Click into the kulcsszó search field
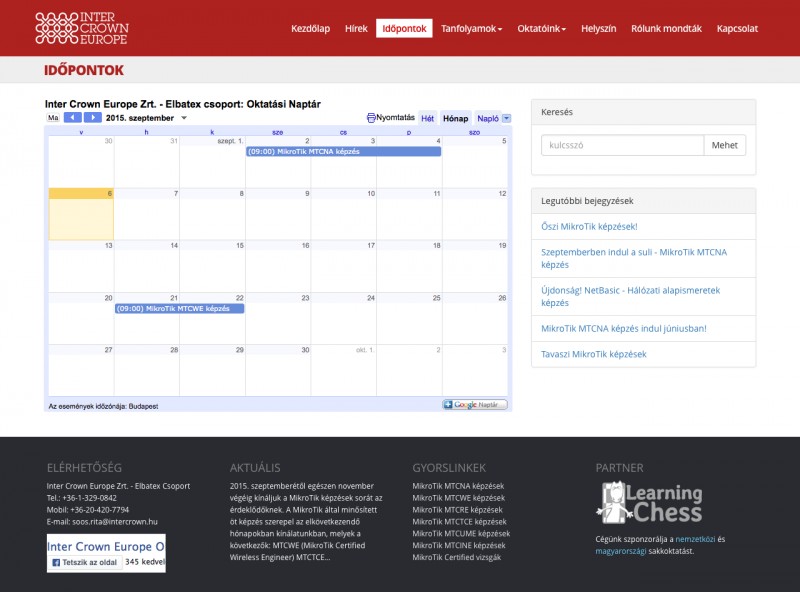The image size is (800, 592). (622, 145)
